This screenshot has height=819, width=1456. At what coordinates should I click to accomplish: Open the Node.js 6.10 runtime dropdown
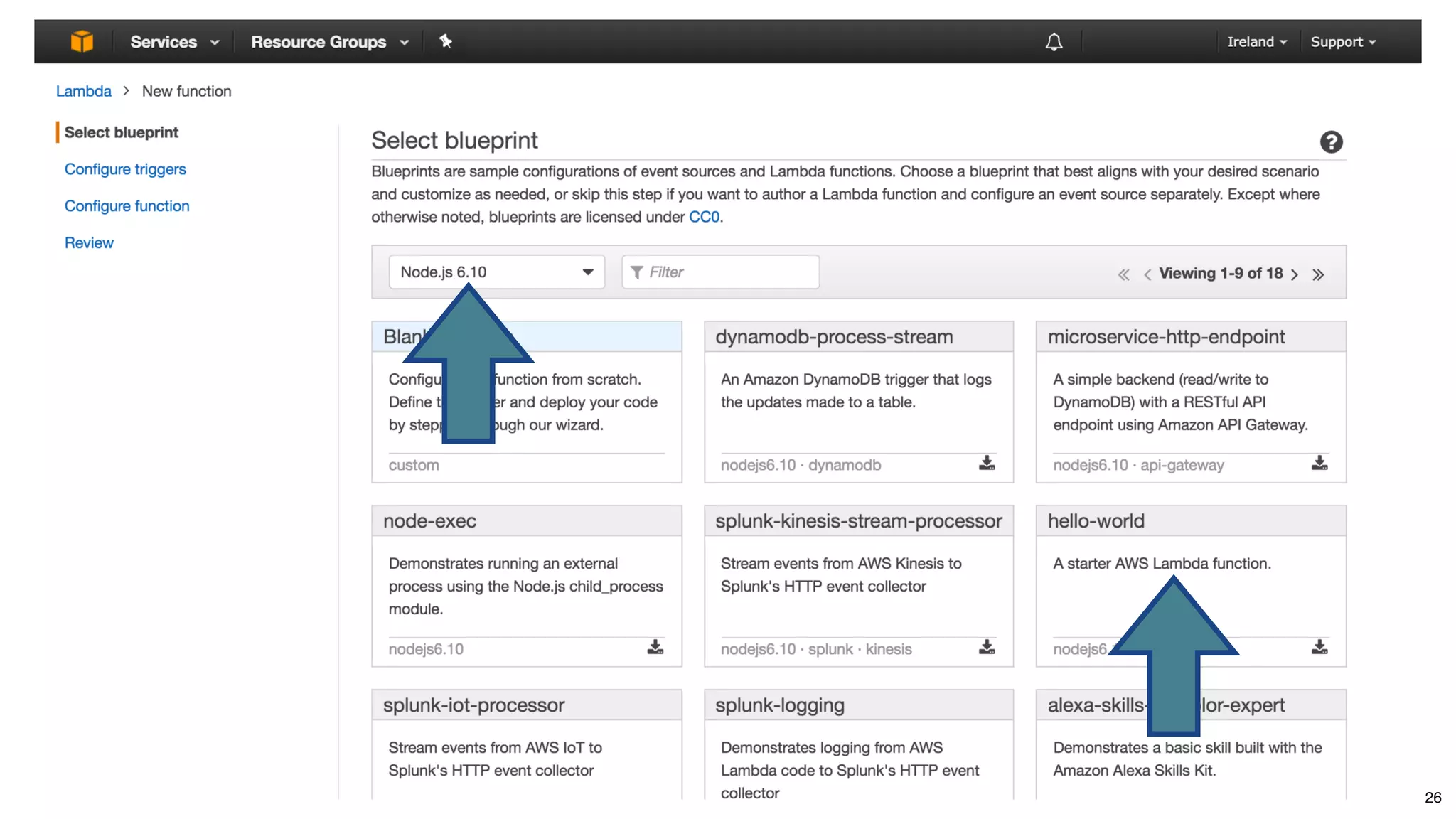[x=496, y=272]
